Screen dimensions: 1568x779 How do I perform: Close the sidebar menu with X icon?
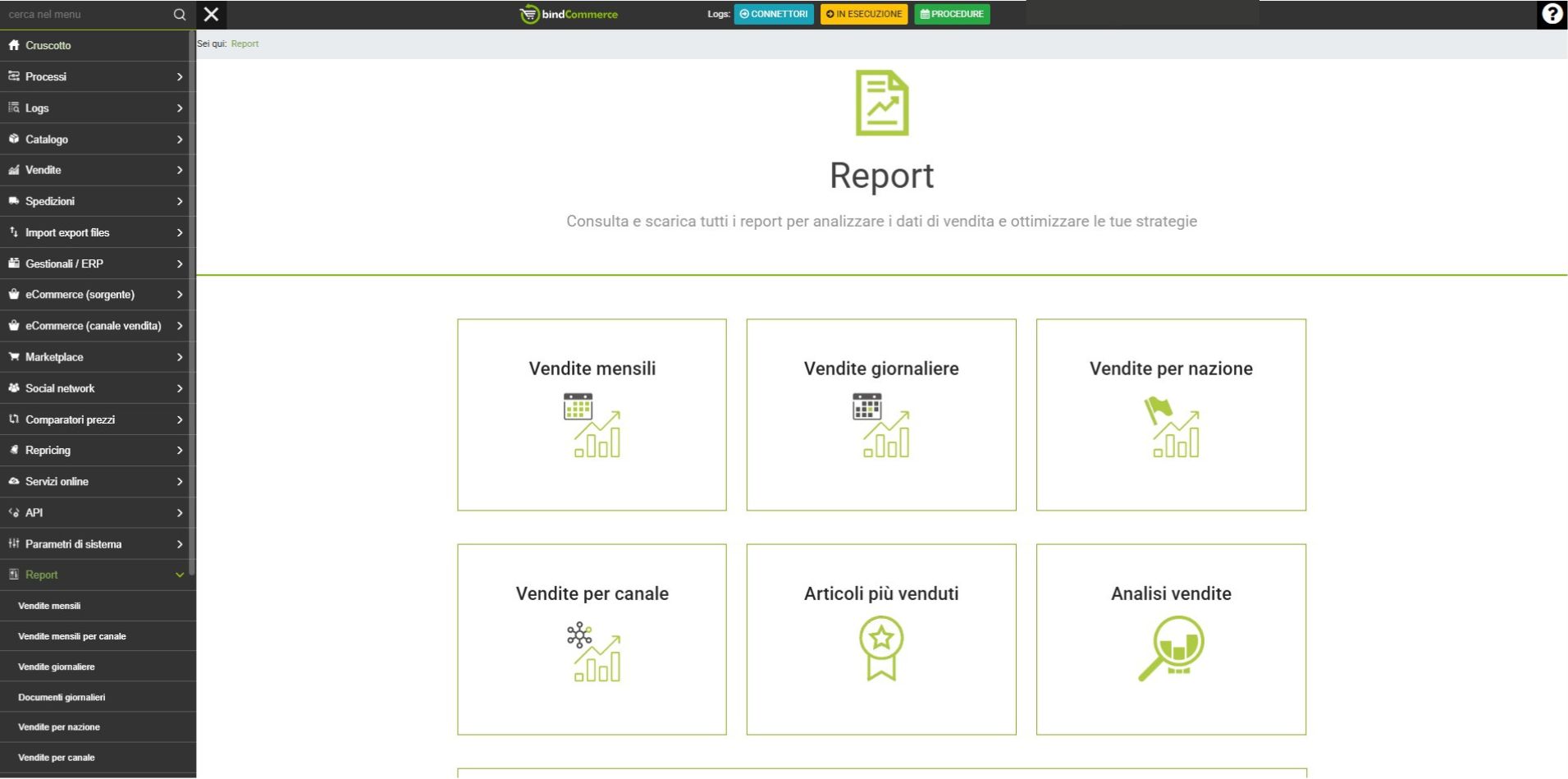point(211,14)
